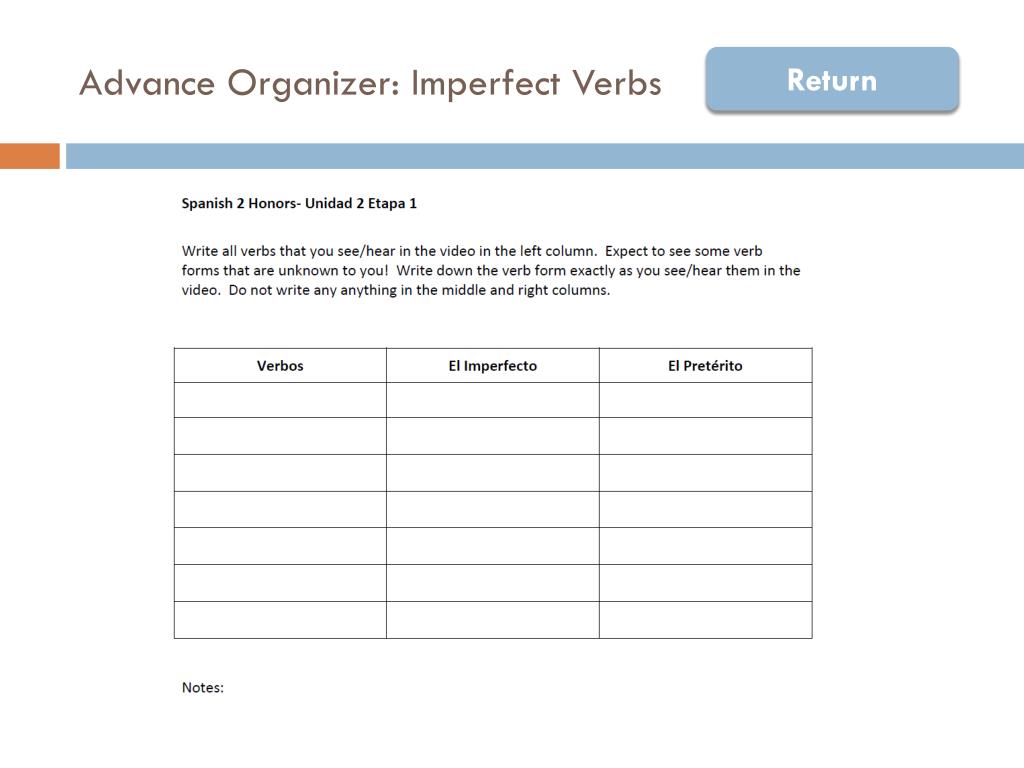Viewport: 1024px width, 768px height.
Task: Click the blue horizontal divider bar
Action: 545,156
